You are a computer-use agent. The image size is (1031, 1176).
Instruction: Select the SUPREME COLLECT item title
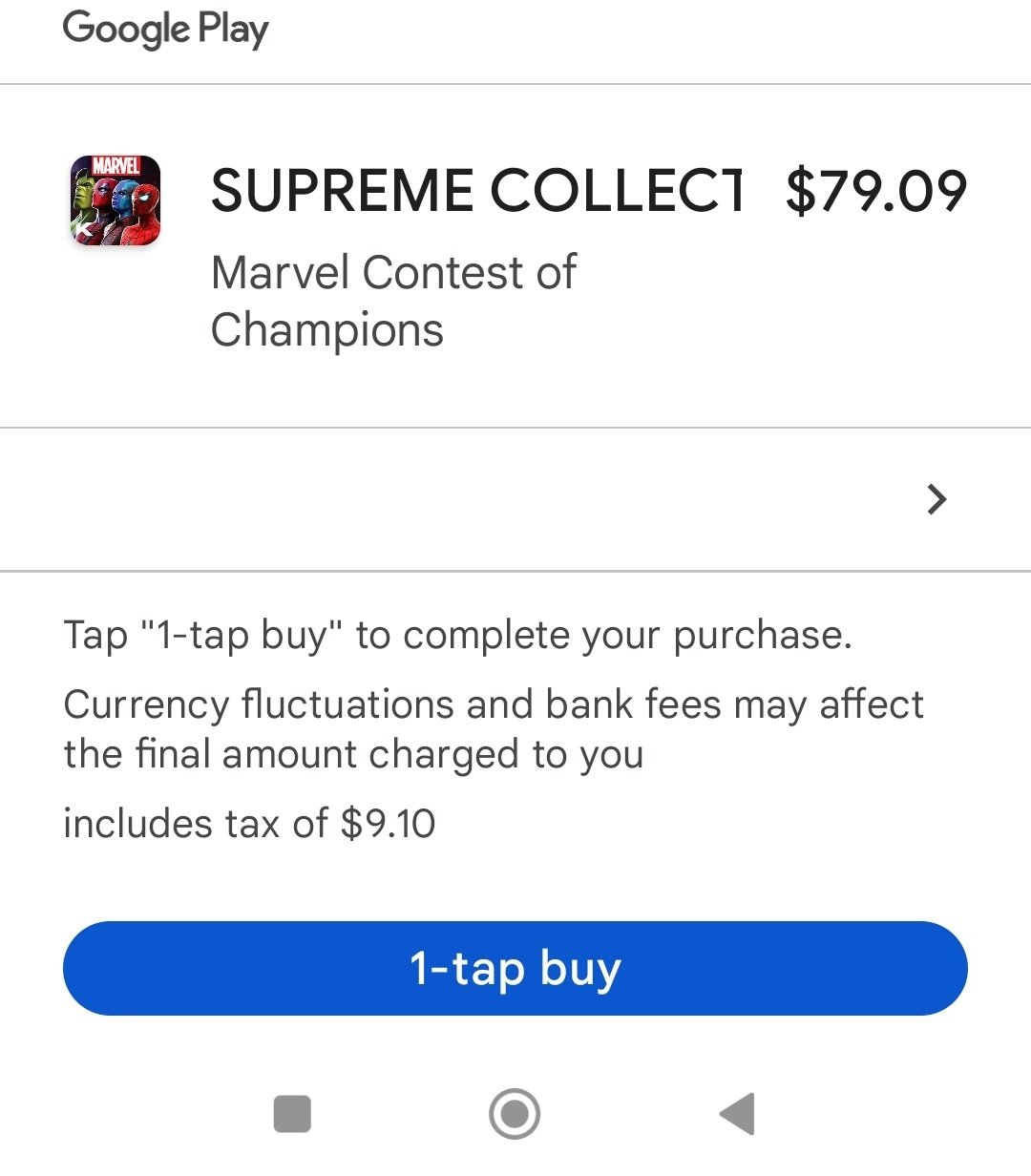click(476, 191)
